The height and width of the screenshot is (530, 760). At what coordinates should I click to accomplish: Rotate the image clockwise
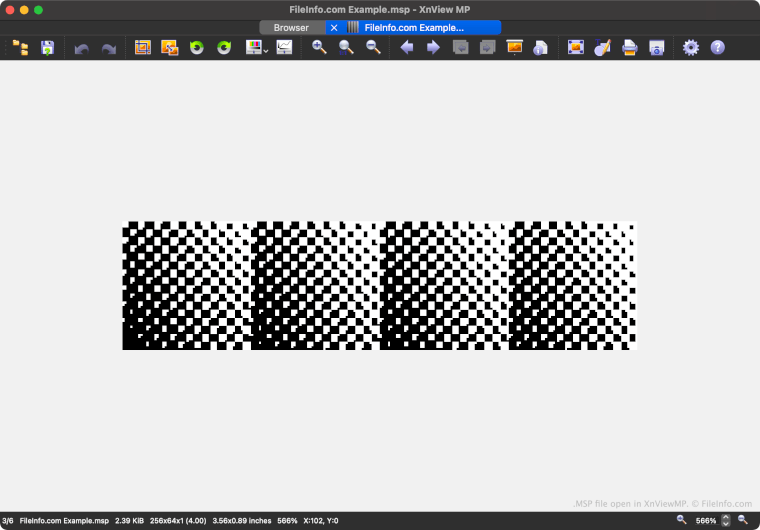pyautogui.click(x=224, y=48)
